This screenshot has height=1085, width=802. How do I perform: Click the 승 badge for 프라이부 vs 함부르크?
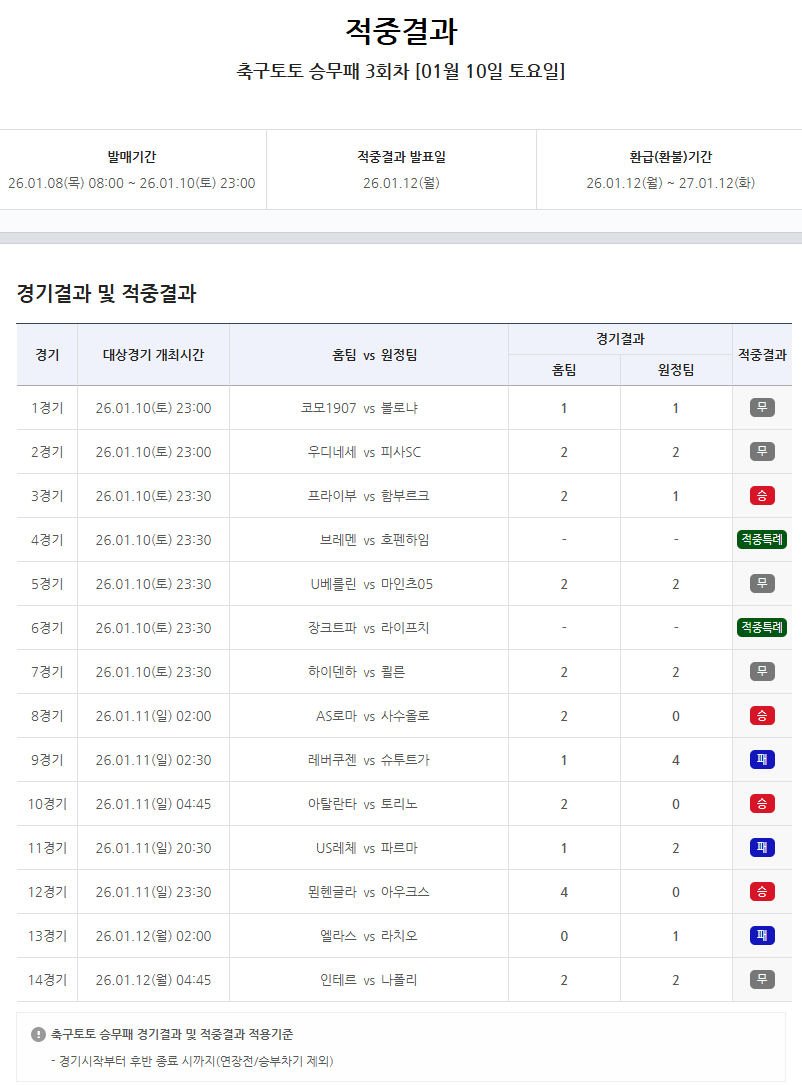(x=763, y=495)
